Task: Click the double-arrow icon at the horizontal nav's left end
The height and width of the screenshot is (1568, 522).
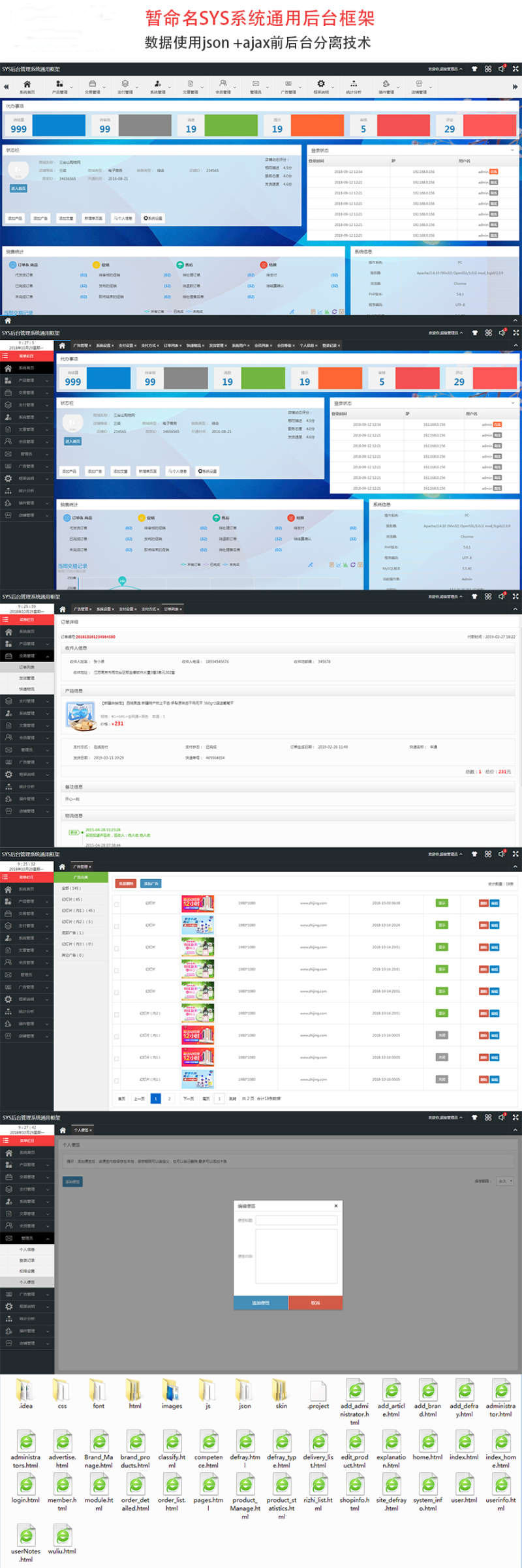Action: [6, 87]
